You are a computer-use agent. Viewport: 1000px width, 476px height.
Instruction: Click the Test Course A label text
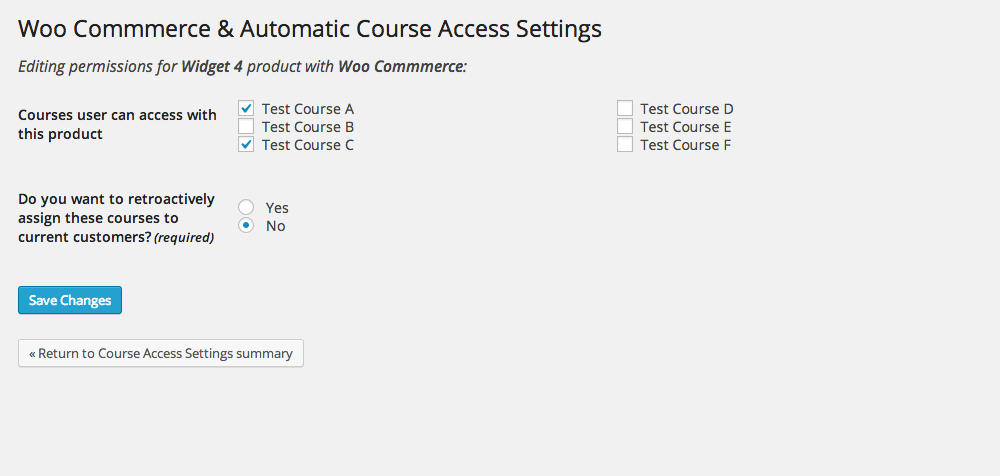[308, 109]
